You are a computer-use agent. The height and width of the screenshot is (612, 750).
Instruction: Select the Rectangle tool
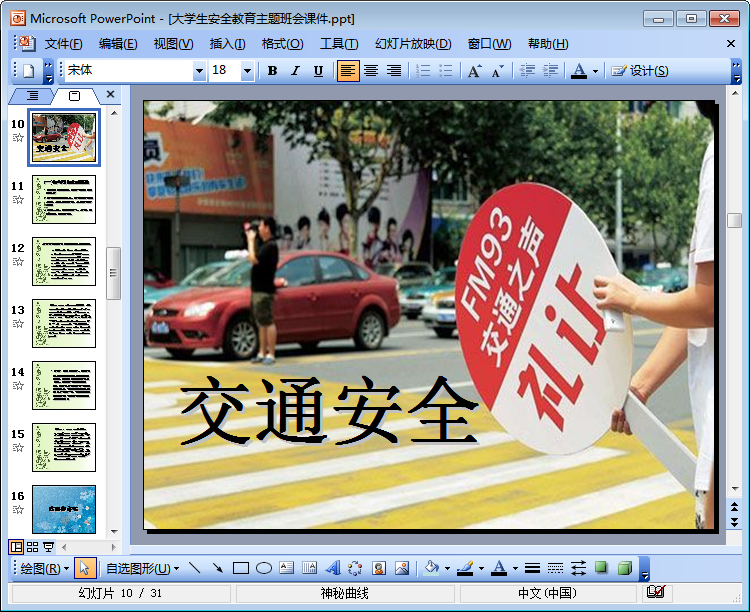(x=241, y=568)
